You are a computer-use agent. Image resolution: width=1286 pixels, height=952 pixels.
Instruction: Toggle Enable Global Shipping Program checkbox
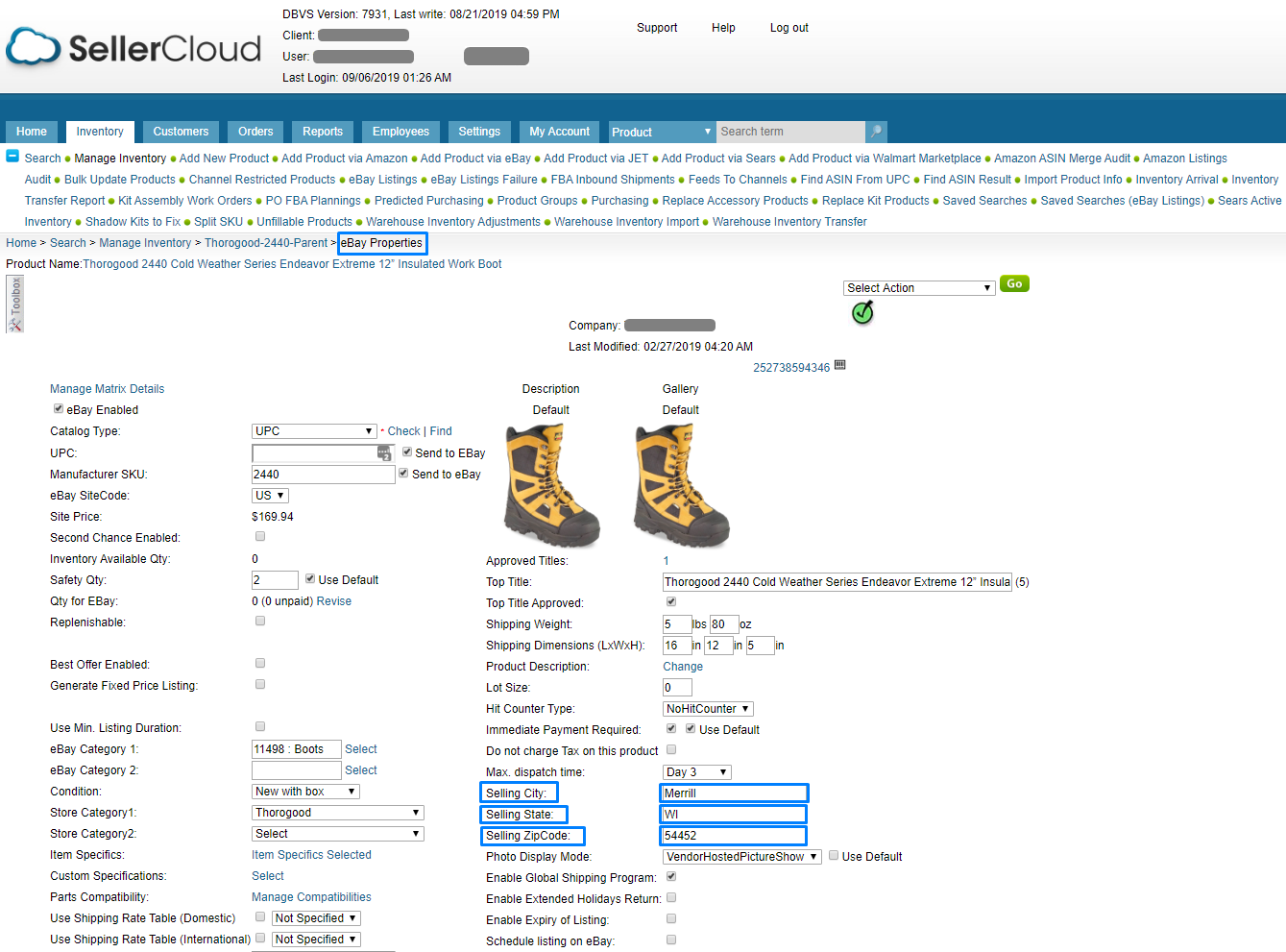click(x=671, y=876)
